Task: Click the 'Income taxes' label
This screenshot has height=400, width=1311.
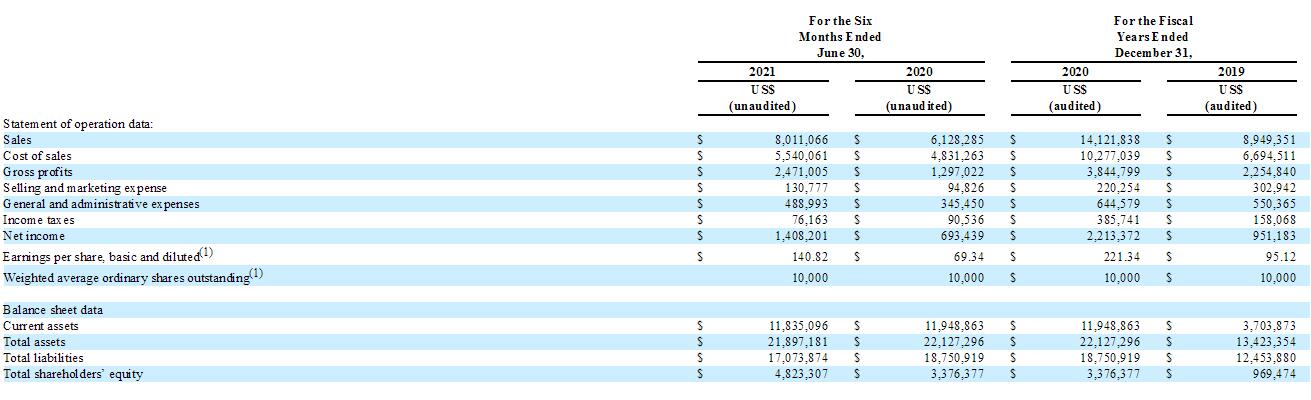Action: click(39, 220)
